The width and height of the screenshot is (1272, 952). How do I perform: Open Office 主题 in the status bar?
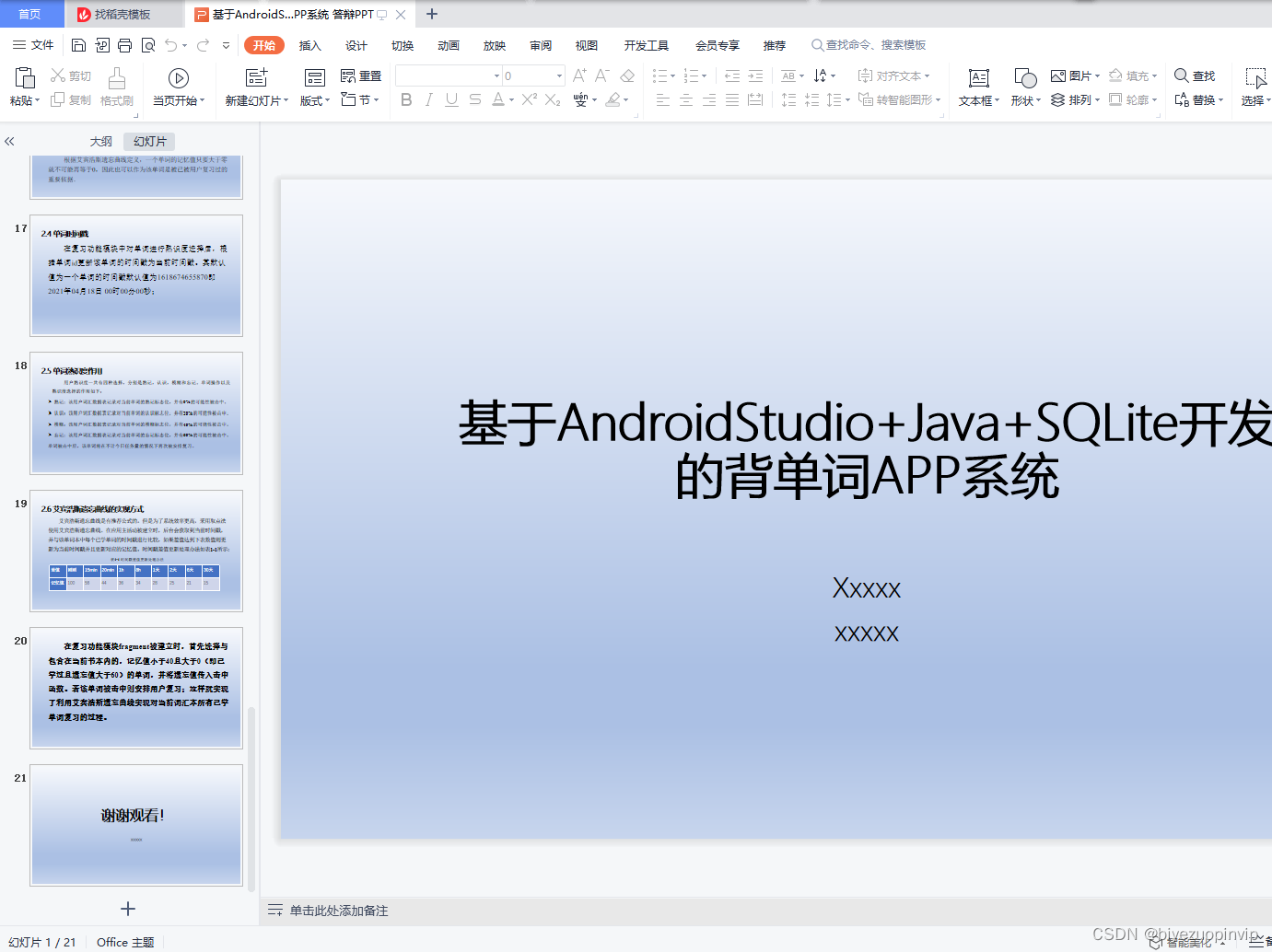pyautogui.click(x=124, y=942)
